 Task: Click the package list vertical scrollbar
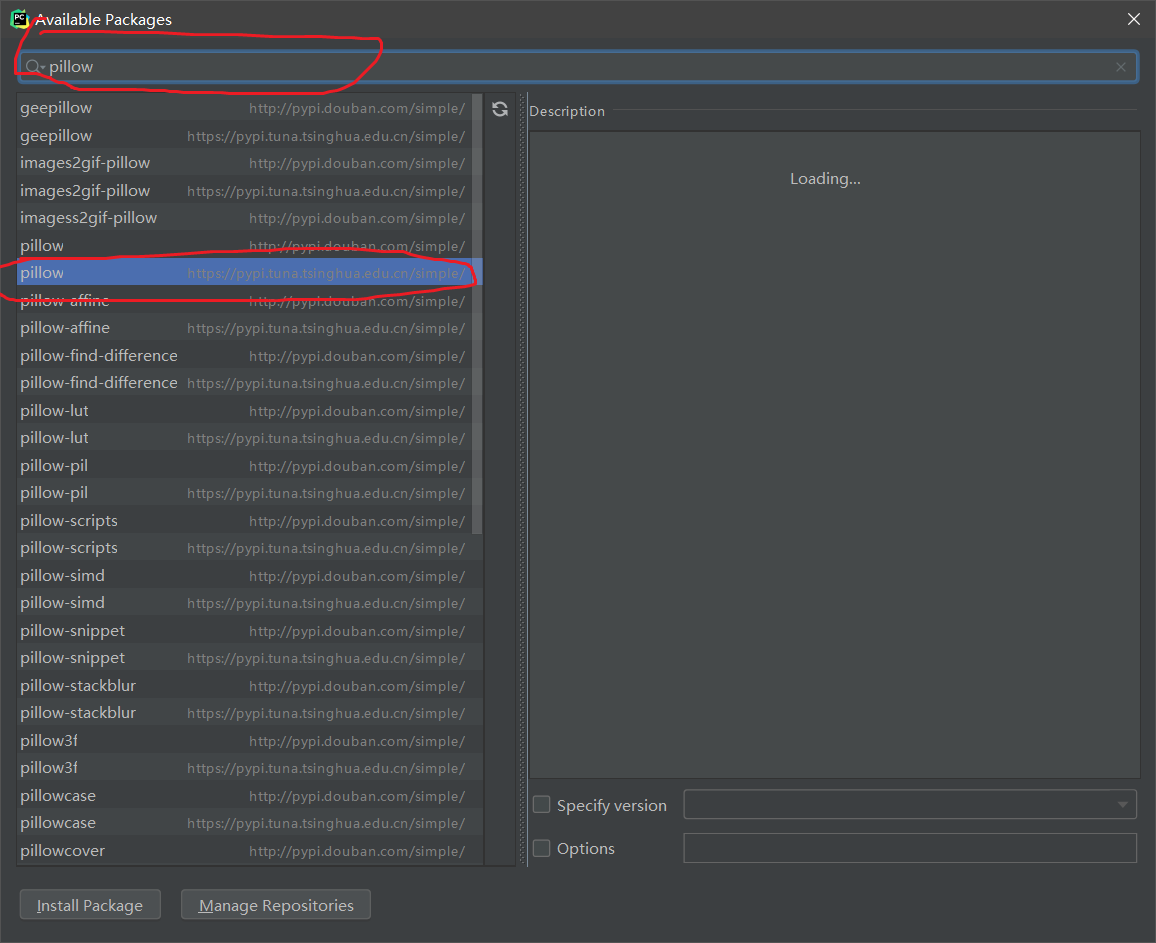click(x=477, y=313)
